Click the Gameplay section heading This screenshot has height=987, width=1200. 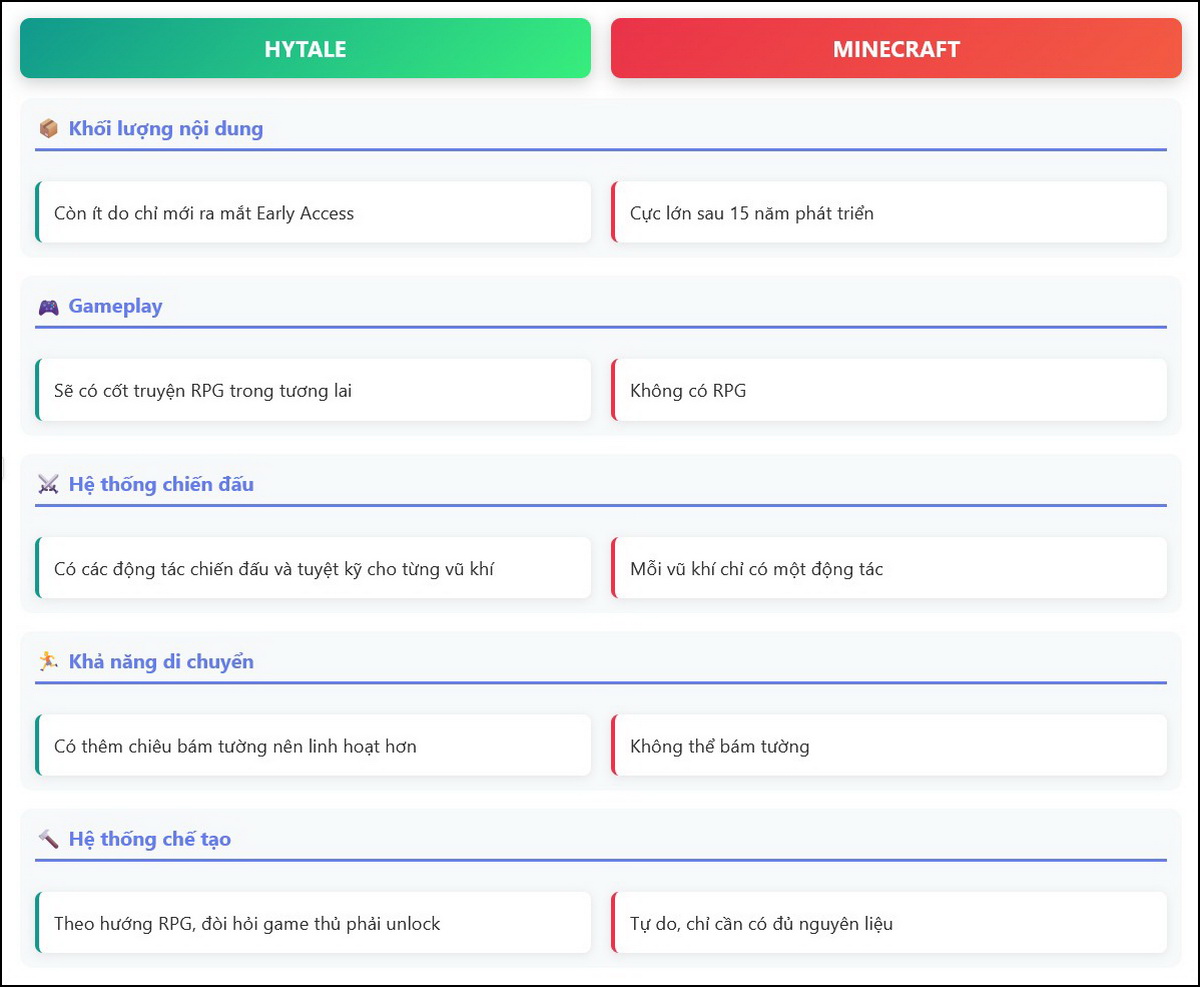tap(115, 307)
